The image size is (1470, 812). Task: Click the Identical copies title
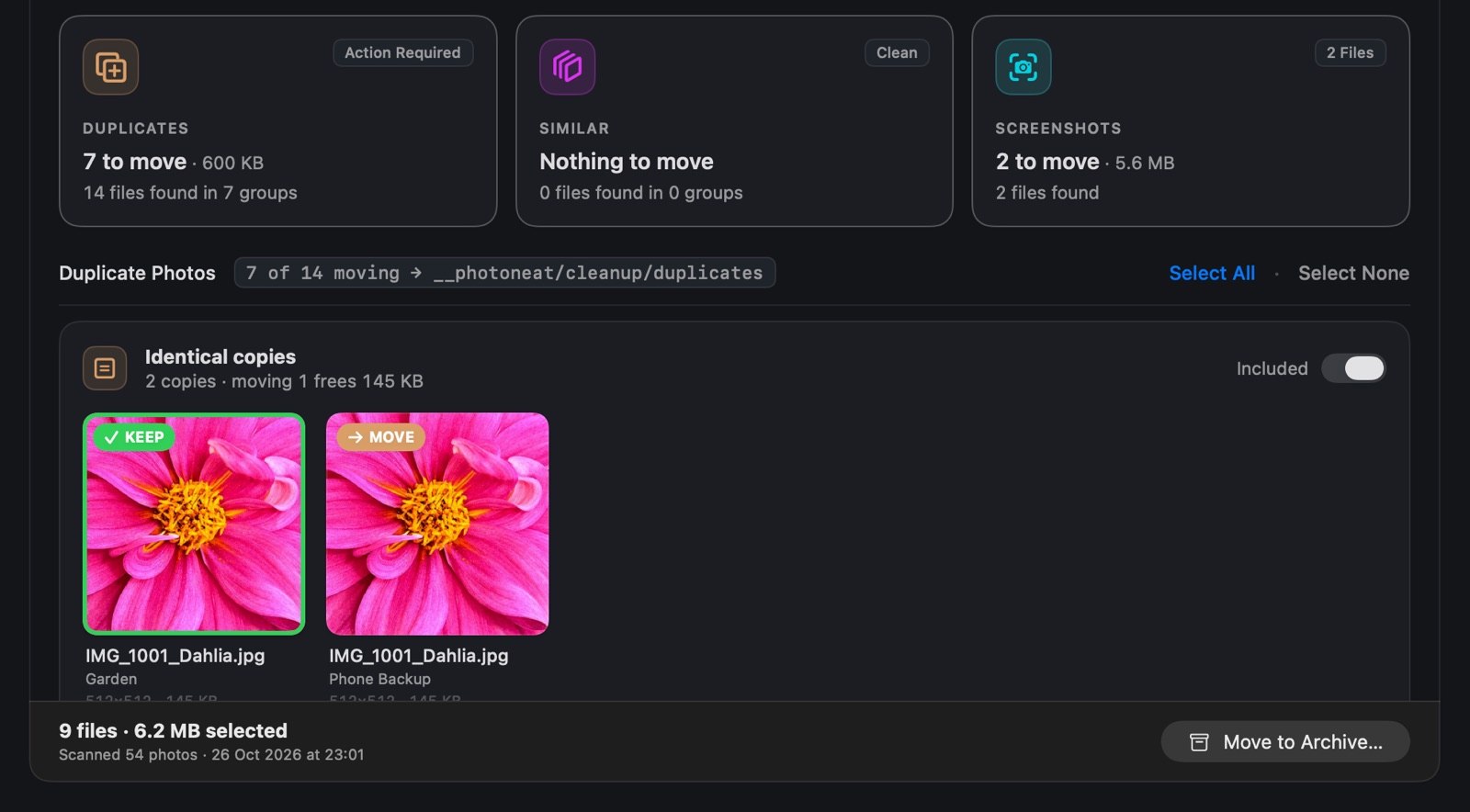click(220, 356)
